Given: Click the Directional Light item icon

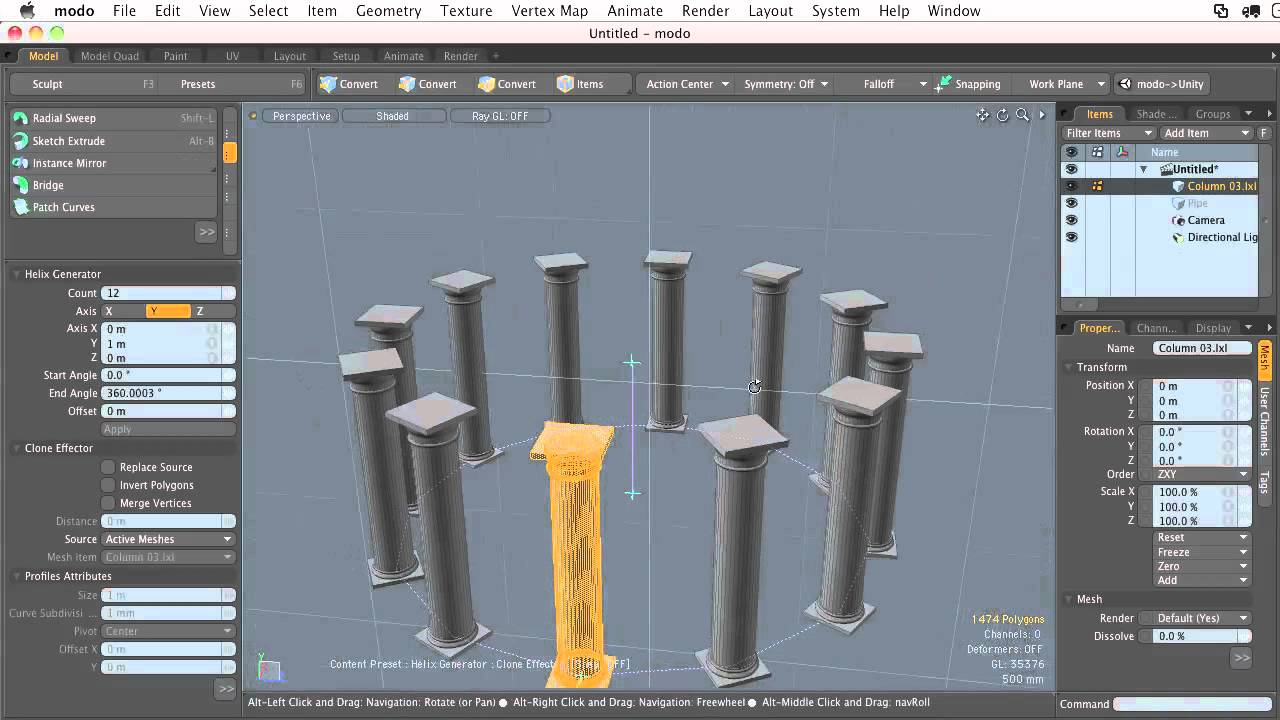Looking at the screenshot, I should click(x=1178, y=237).
